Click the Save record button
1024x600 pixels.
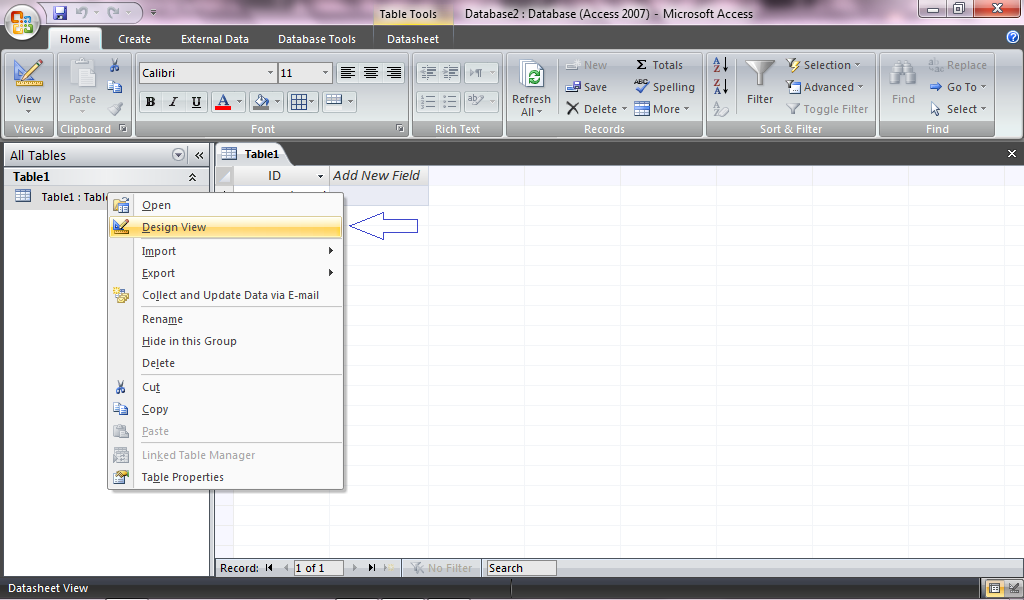586,87
